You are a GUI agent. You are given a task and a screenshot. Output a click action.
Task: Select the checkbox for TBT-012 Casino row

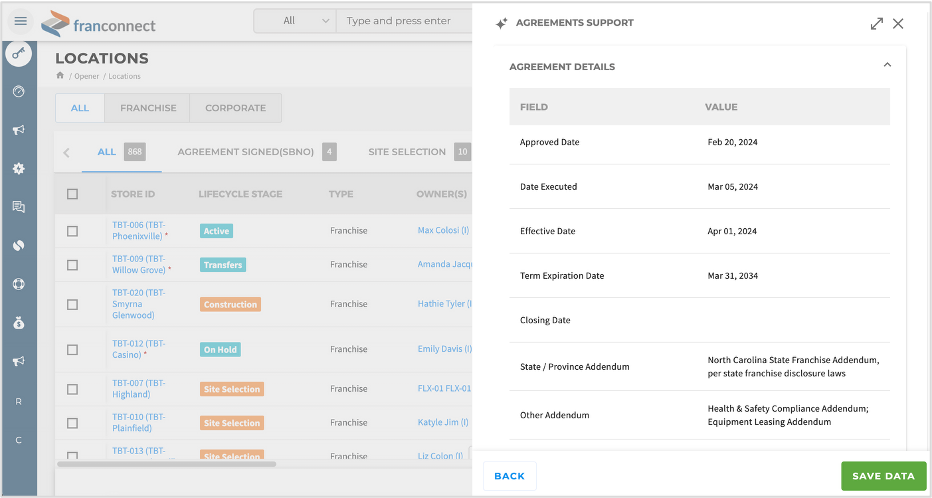(x=72, y=350)
